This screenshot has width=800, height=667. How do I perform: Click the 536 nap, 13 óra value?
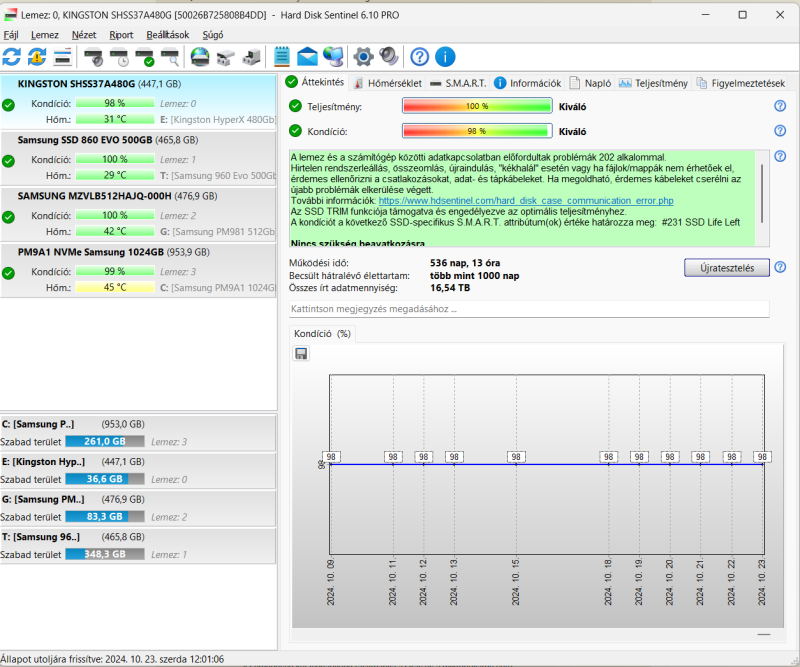point(465,263)
